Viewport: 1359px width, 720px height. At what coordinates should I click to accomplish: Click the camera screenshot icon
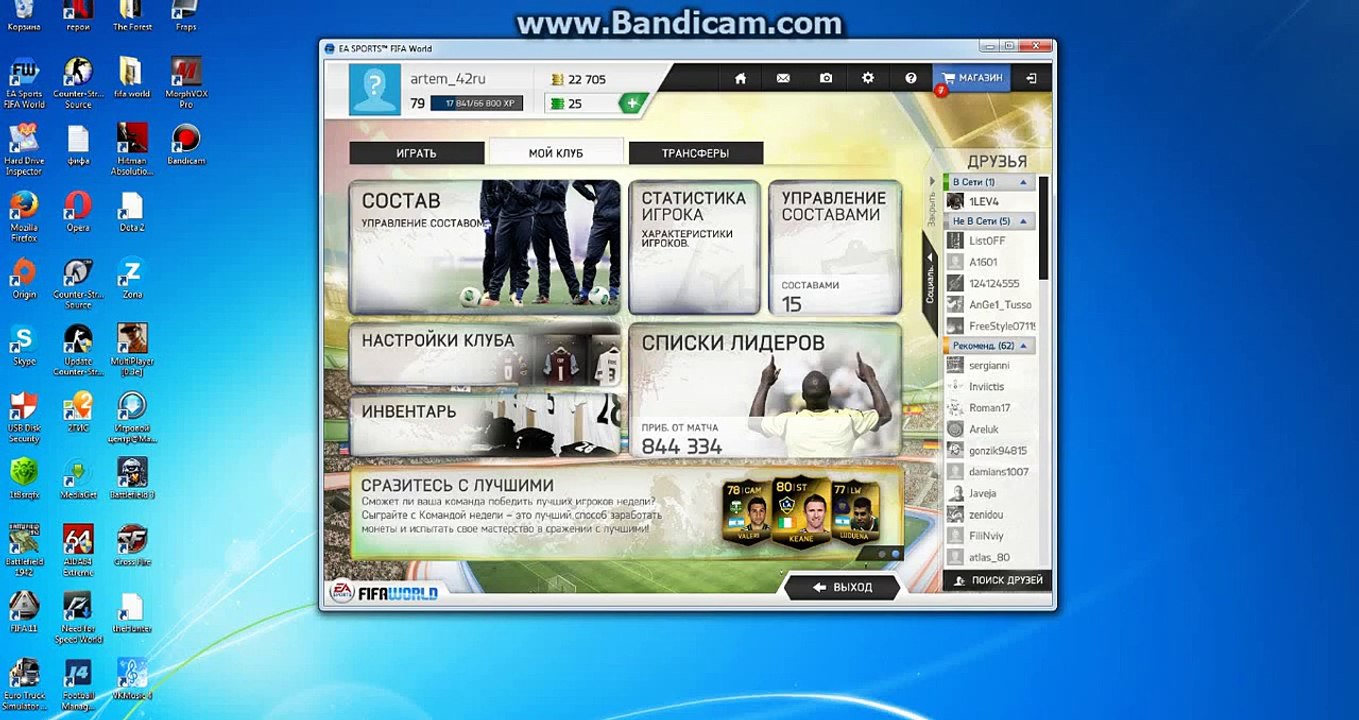point(826,78)
